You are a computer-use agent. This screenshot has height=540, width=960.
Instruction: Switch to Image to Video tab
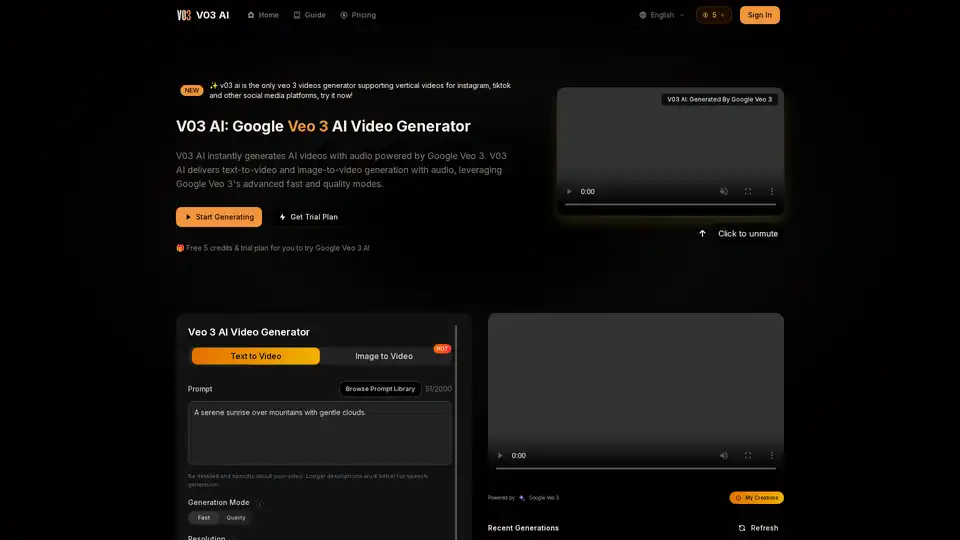pyautogui.click(x=384, y=356)
